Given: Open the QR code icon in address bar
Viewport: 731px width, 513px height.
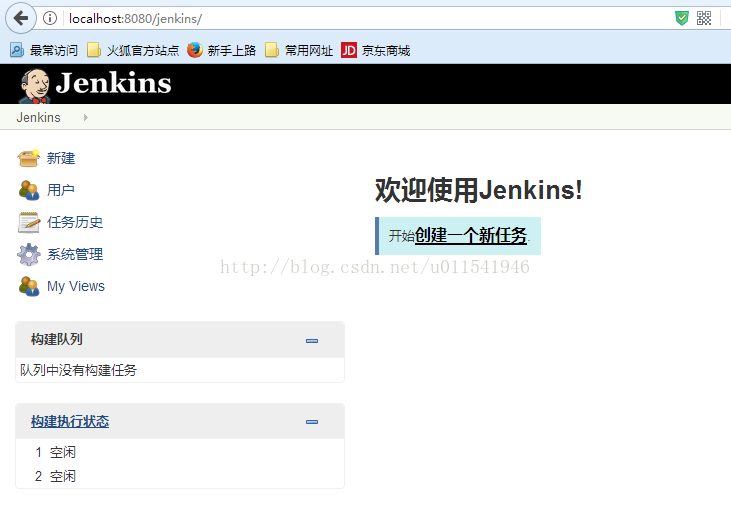Looking at the screenshot, I should (x=704, y=19).
